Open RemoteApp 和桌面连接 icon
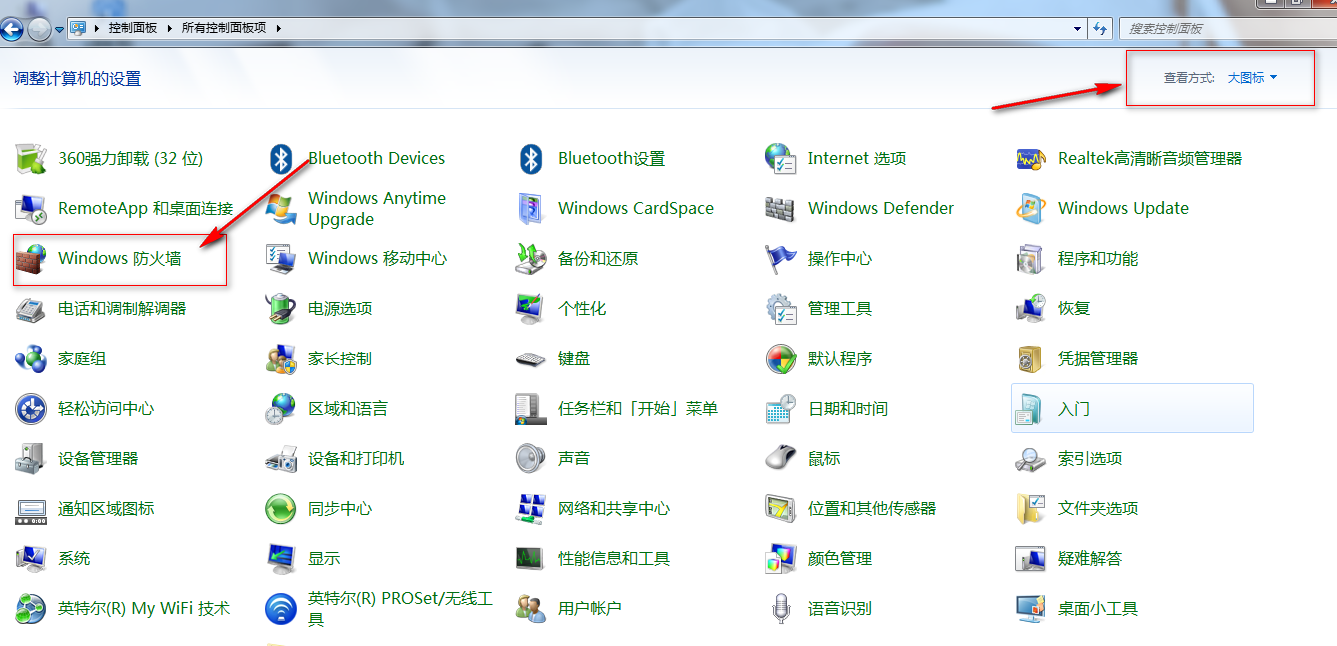This screenshot has height=646, width=1337. pyautogui.click(x=31, y=208)
